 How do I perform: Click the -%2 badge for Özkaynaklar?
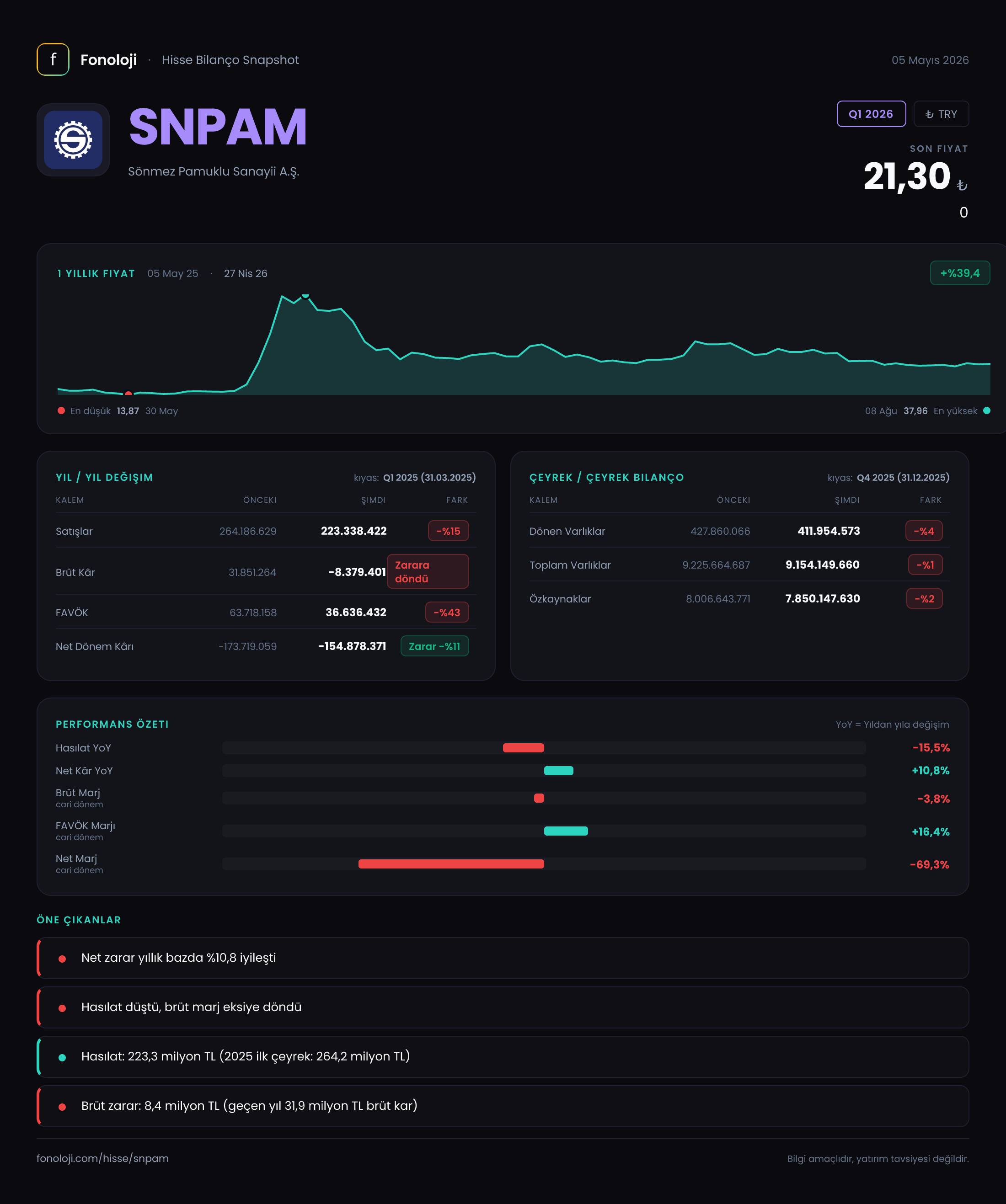[924, 598]
